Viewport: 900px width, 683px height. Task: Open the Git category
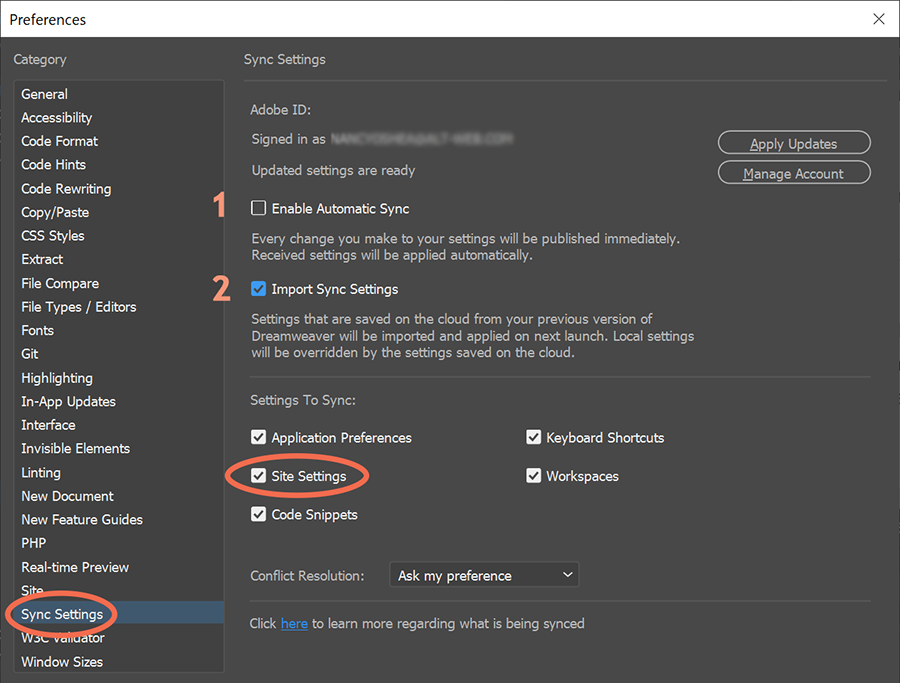pos(119,354)
